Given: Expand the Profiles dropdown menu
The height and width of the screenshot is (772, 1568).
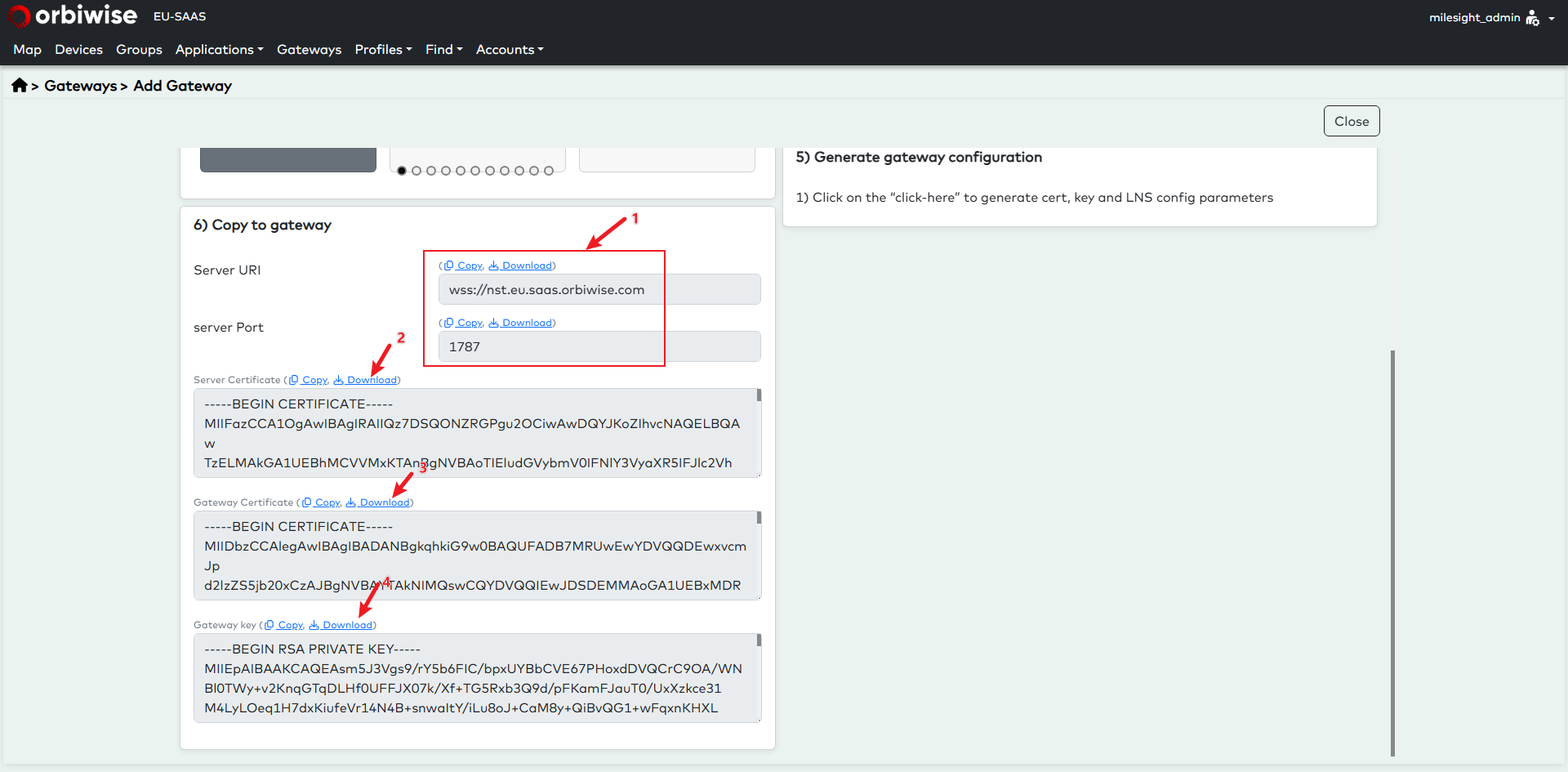Looking at the screenshot, I should pyautogui.click(x=383, y=49).
